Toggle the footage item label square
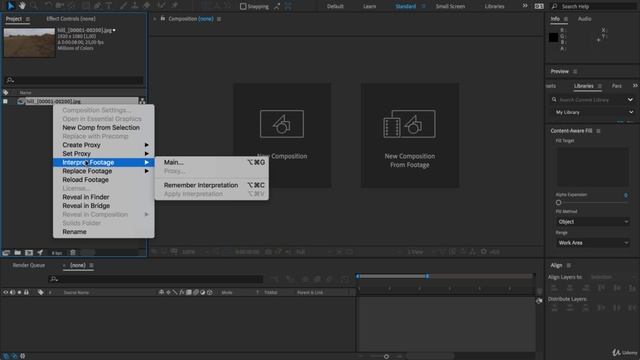 [x=5, y=101]
